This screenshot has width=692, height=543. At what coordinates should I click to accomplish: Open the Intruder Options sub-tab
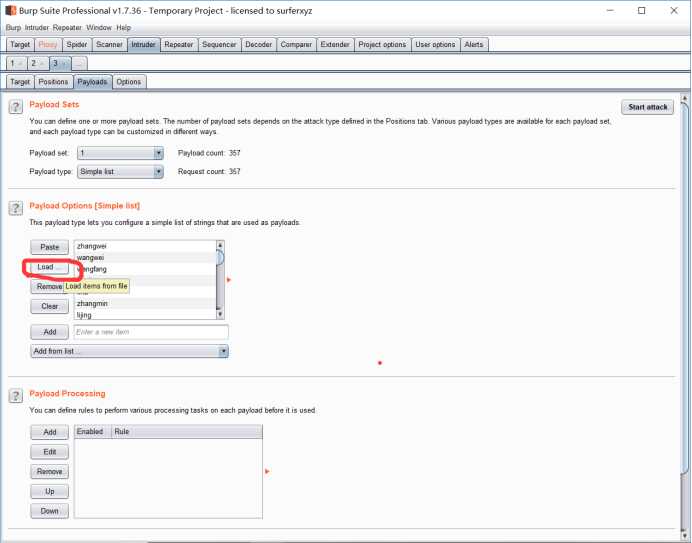(x=129, y=82)
